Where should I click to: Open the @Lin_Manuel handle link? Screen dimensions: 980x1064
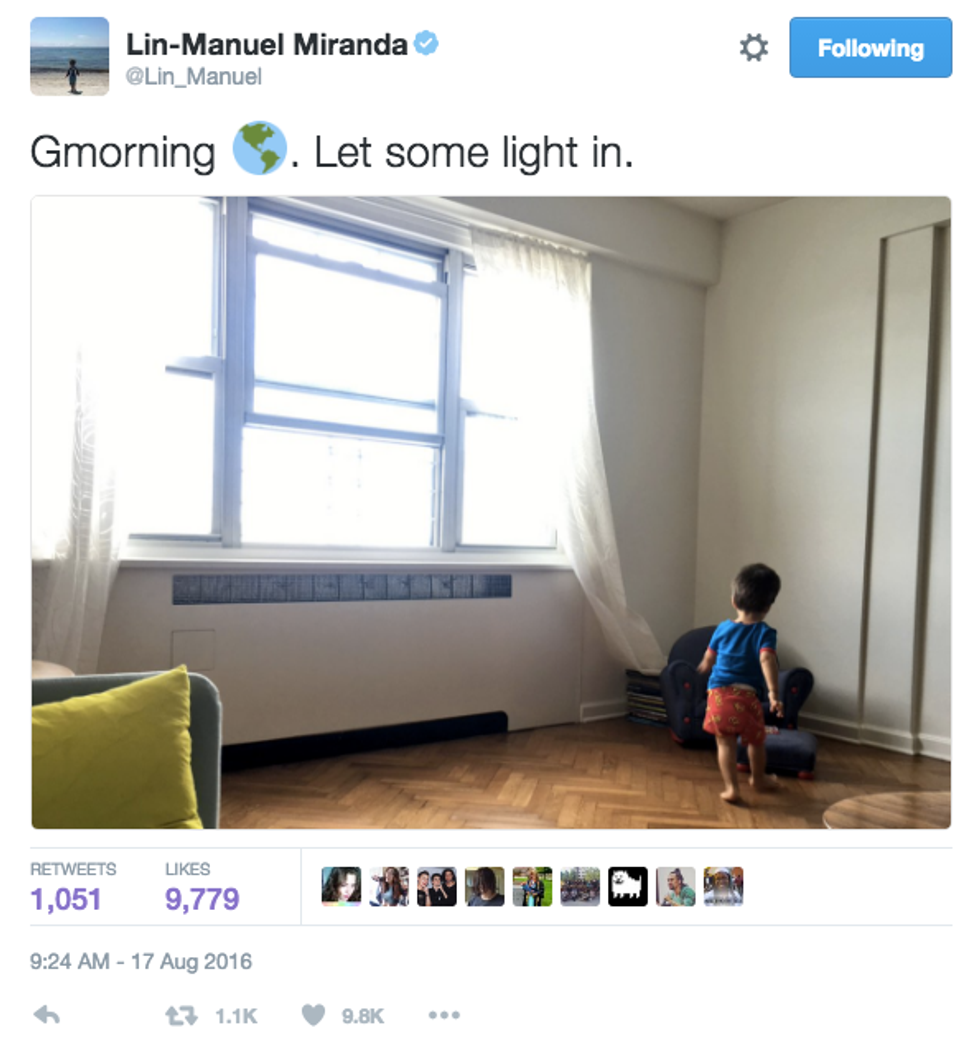(193, 76)
